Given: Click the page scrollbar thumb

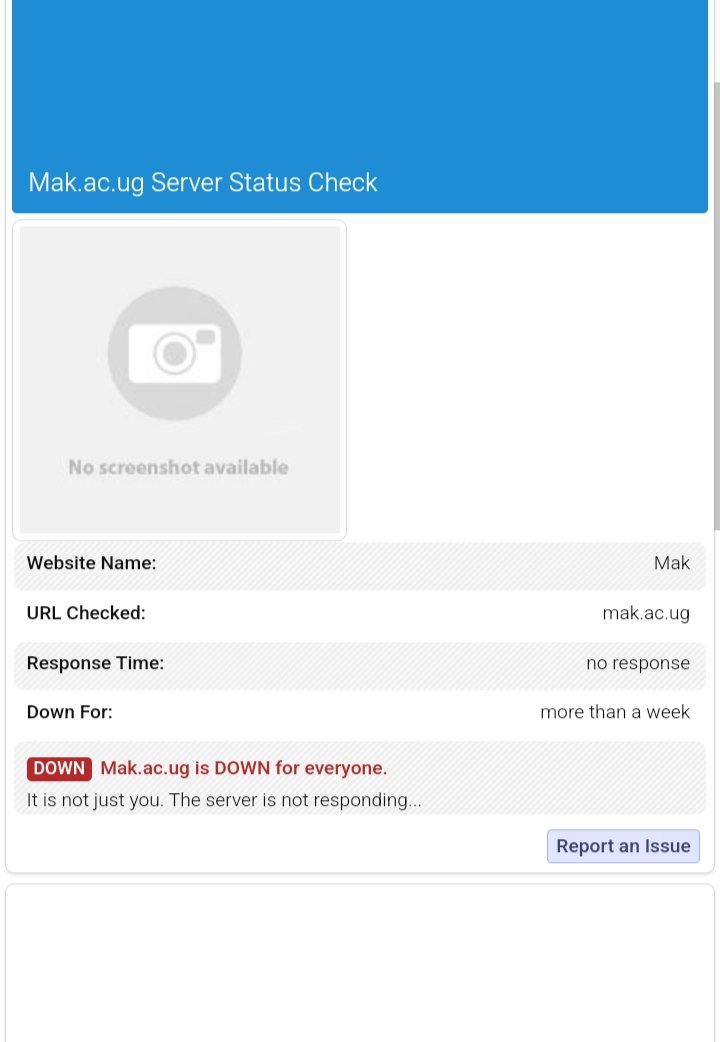Looking at the screenshot, I should point(717,306).
